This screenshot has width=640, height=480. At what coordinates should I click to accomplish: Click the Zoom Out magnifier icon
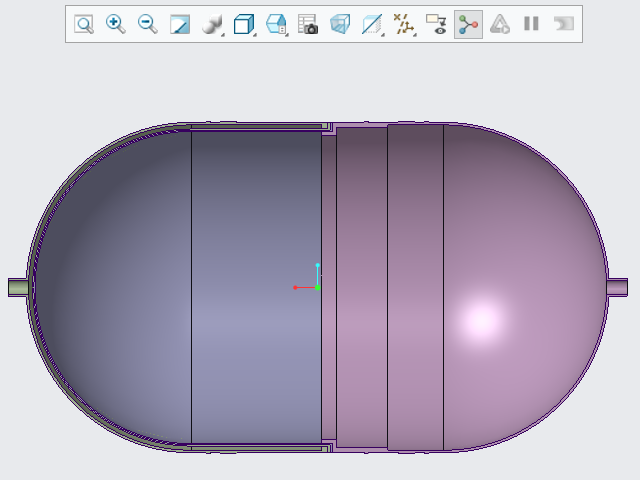[x=148, y=24]
